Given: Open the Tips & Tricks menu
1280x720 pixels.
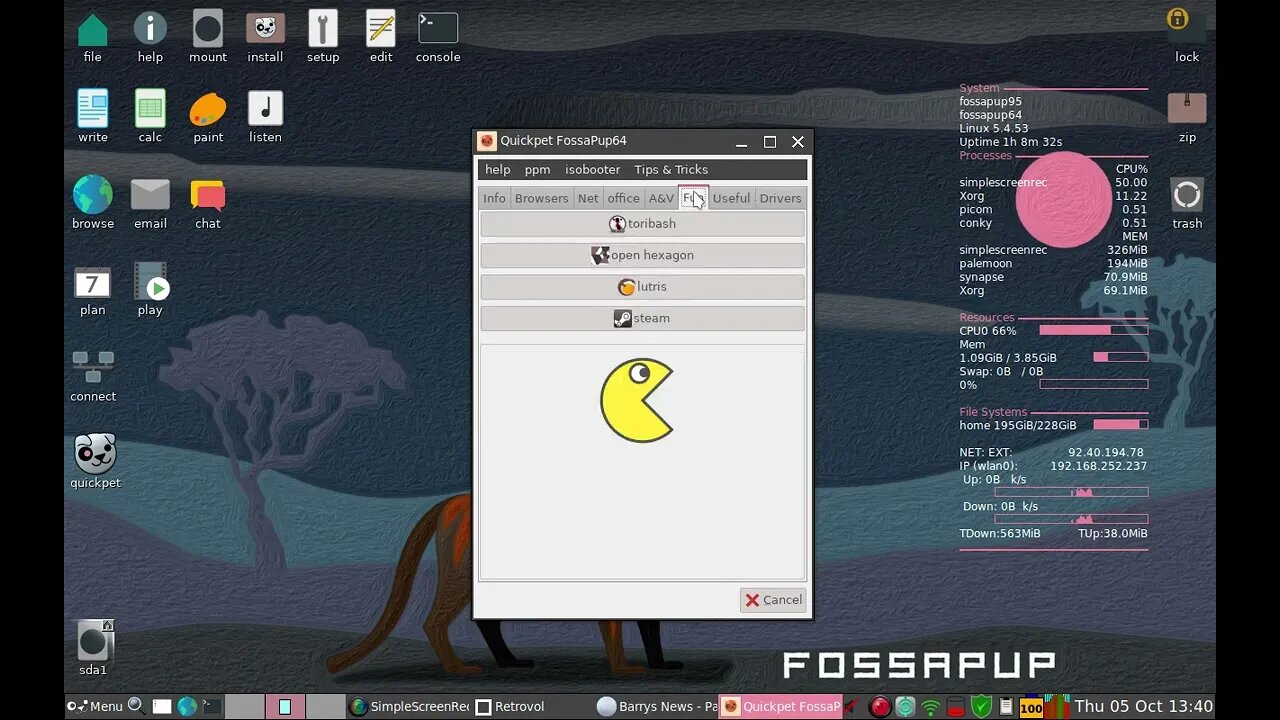Looking at the screenshot, I should coord(670,169).
